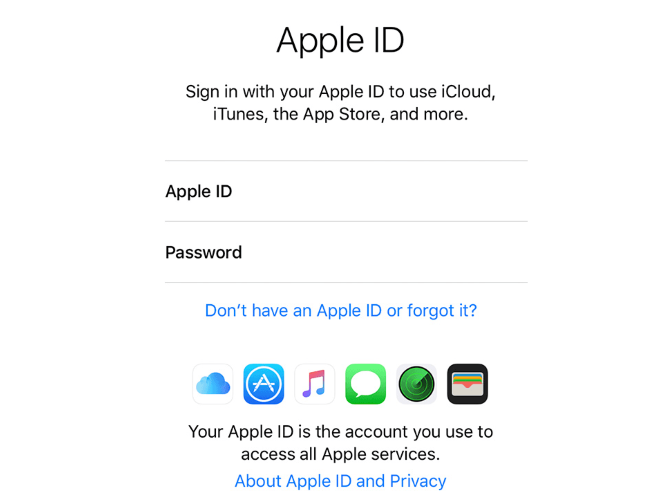Click the bold "Password" field label

pyautogui.click(x=203, y=252)
